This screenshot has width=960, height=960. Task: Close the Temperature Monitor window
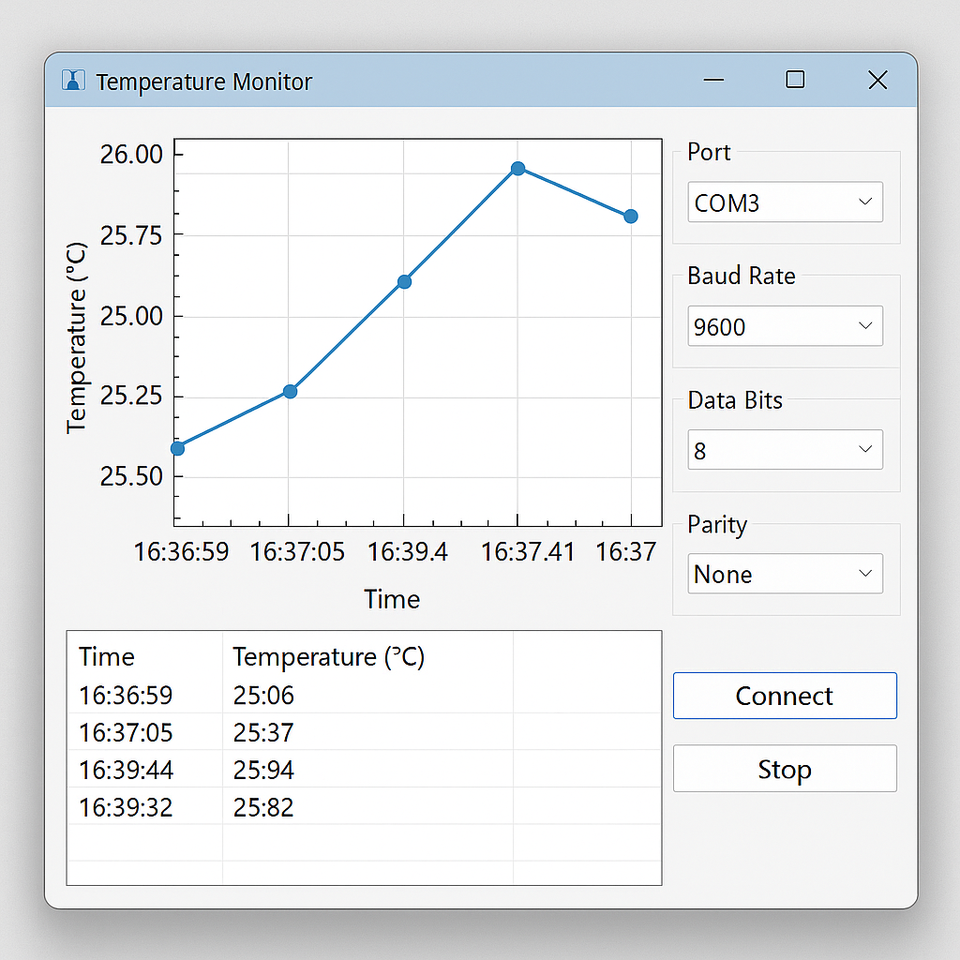click(x=877, y=80)
